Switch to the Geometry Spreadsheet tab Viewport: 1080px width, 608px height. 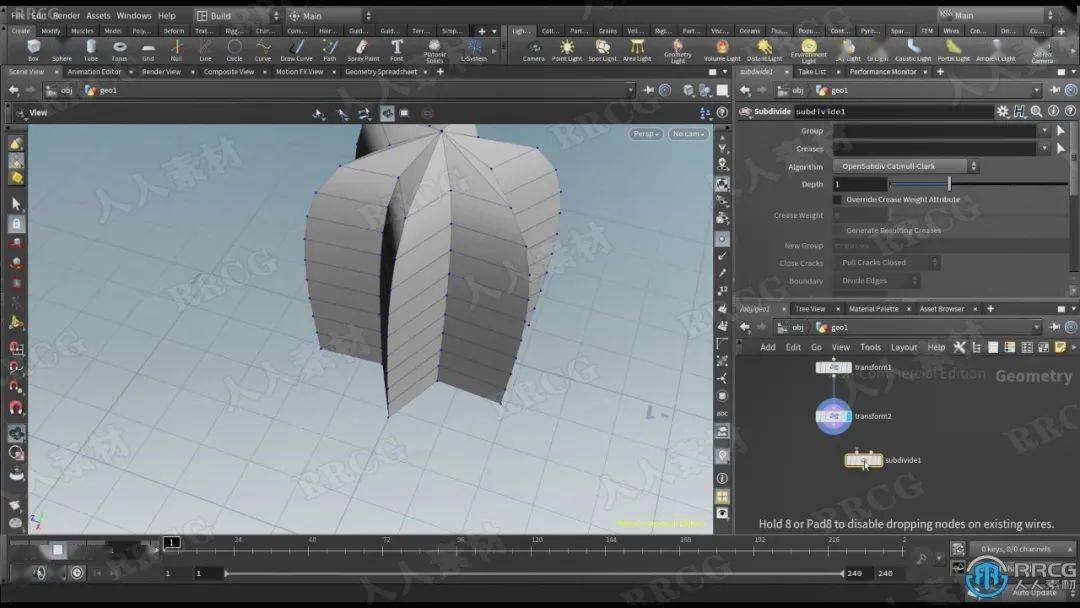tap(381, 72)
